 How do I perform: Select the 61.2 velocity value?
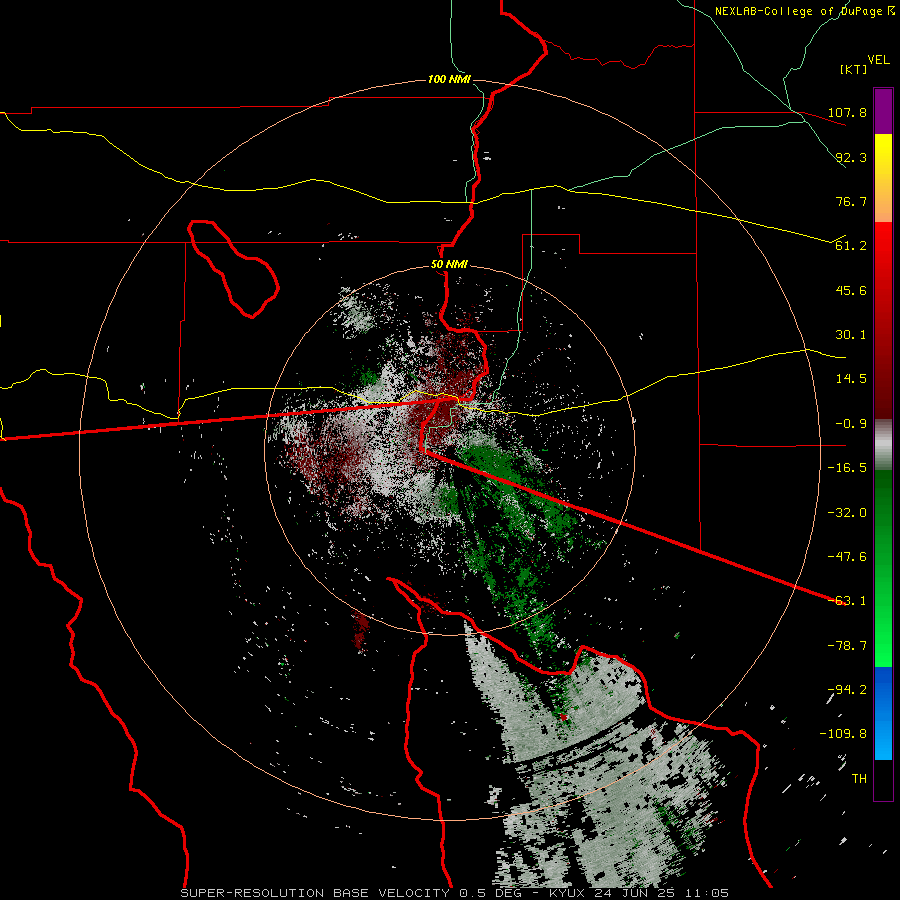851,246
